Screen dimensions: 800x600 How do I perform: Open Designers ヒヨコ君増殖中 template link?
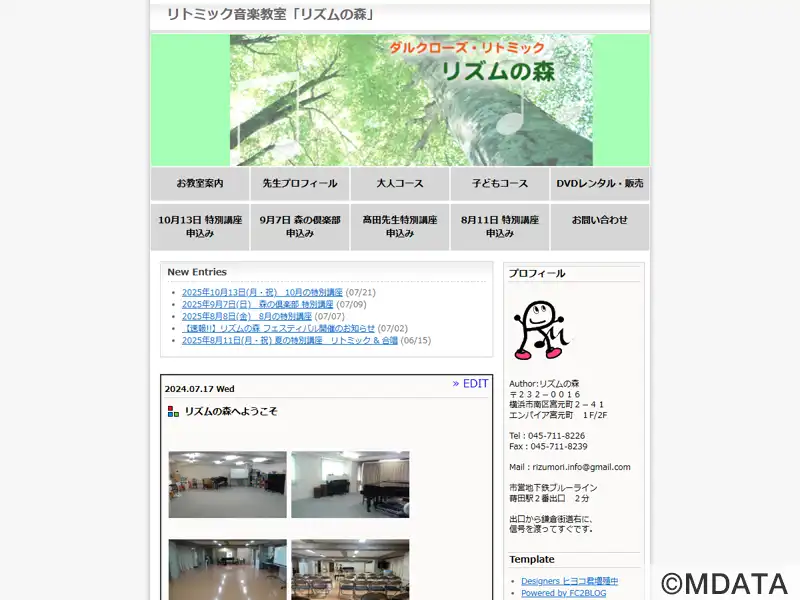569,581
